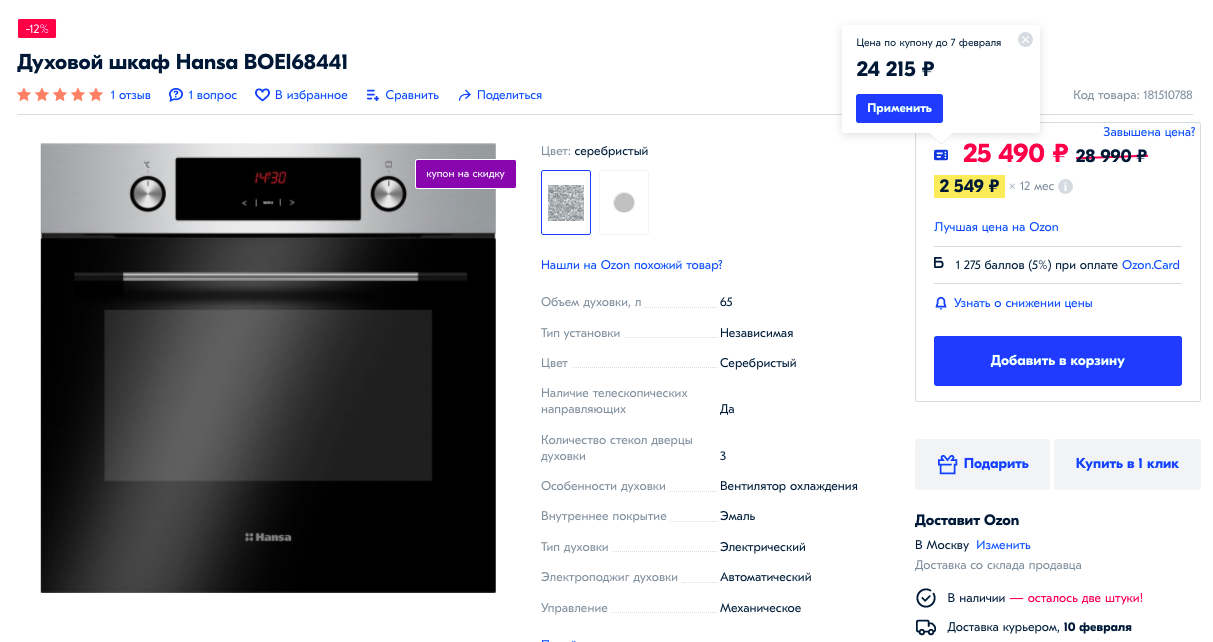Image resolution: width=1213 pixels, height=642 pixels.
Task: Click the 24 215 ₽ coupon price
Action: point(895,69)
